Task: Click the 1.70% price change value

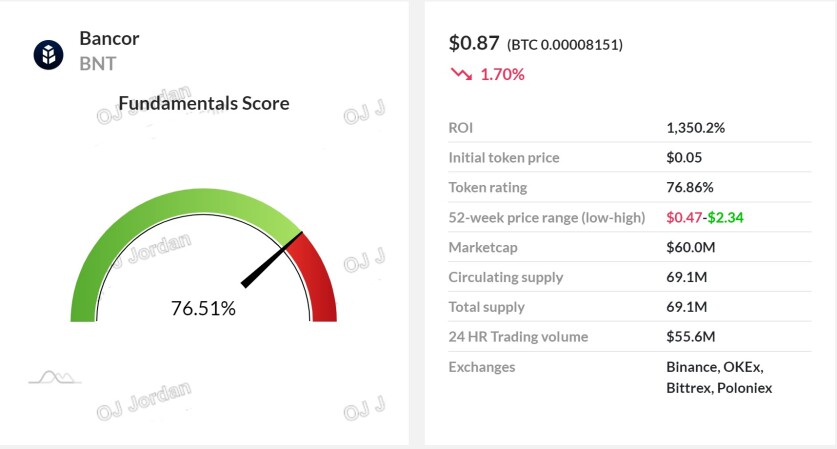Action: pyautogui.click(x=502, y=74)
